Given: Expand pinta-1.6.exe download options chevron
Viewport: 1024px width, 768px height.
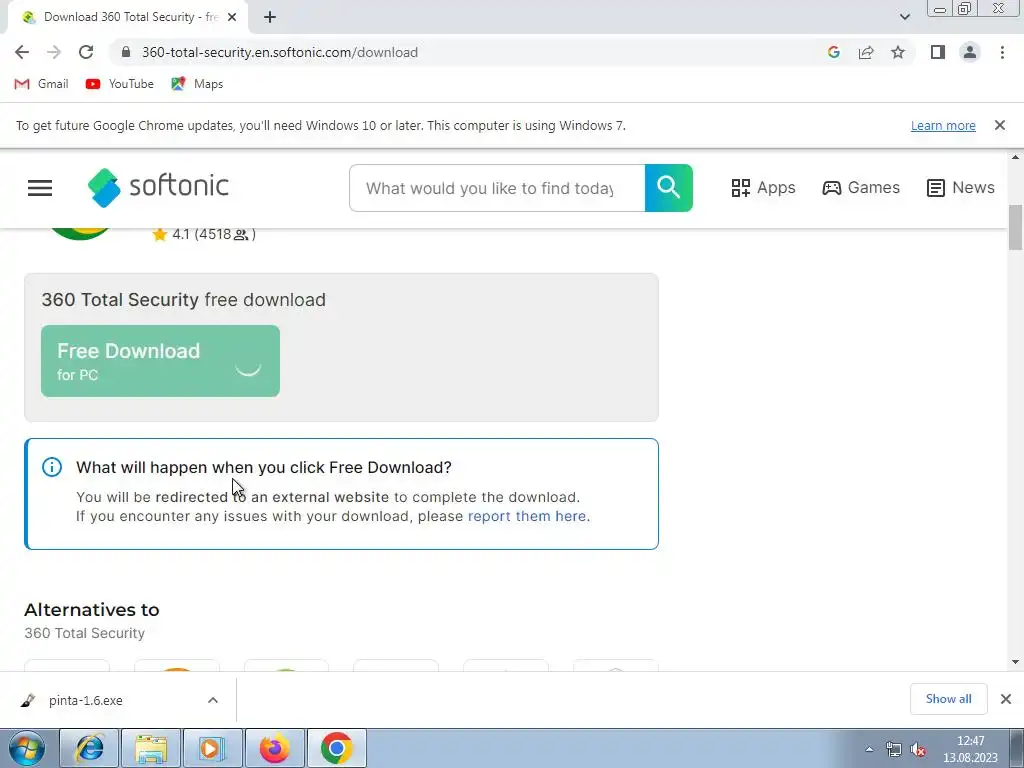Looking at the screenshot, I should pos(213,700).
